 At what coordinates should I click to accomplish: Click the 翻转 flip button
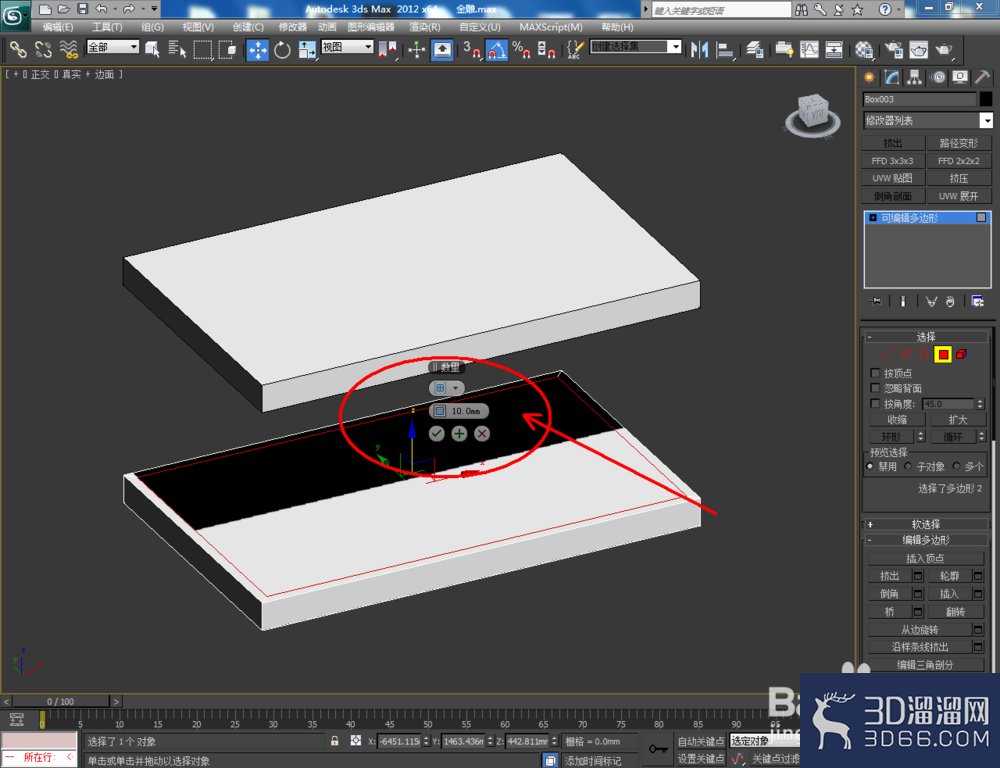tap(955, 612)
